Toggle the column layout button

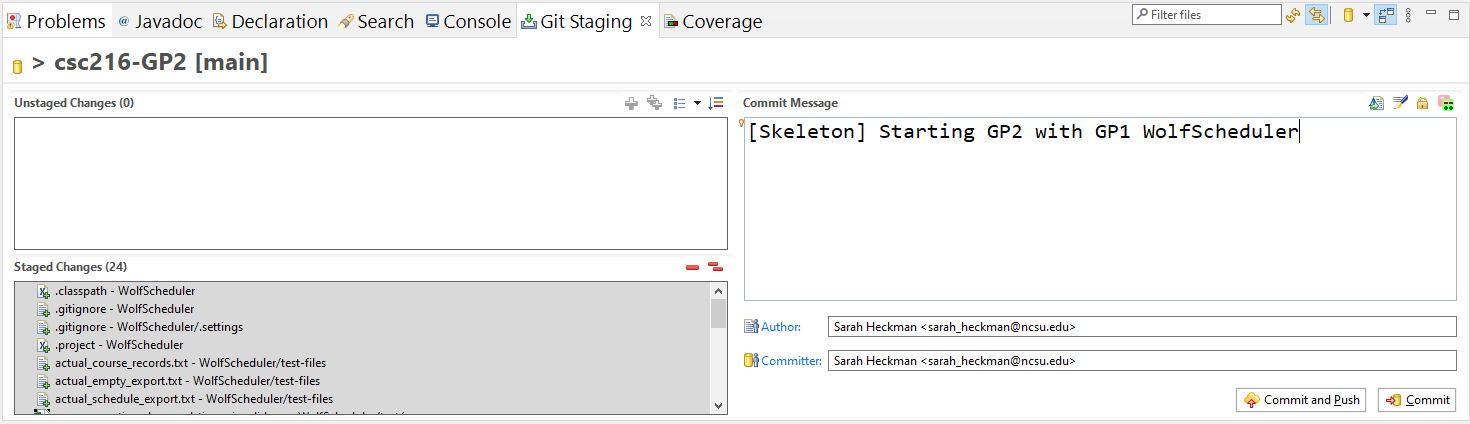tap(1386, 15)
